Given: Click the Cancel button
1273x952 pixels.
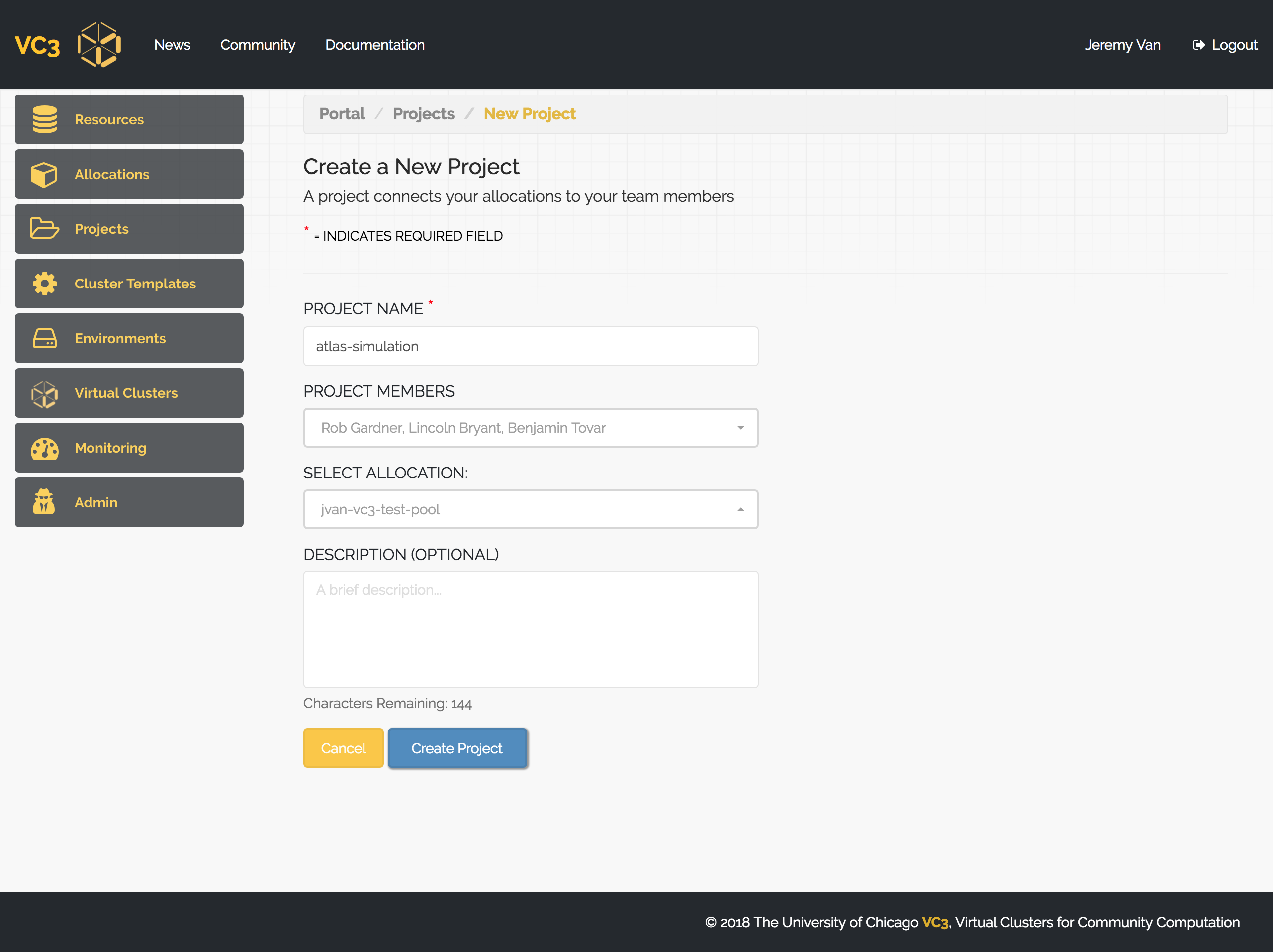Looking at the screenshot, I should [343, 748].
